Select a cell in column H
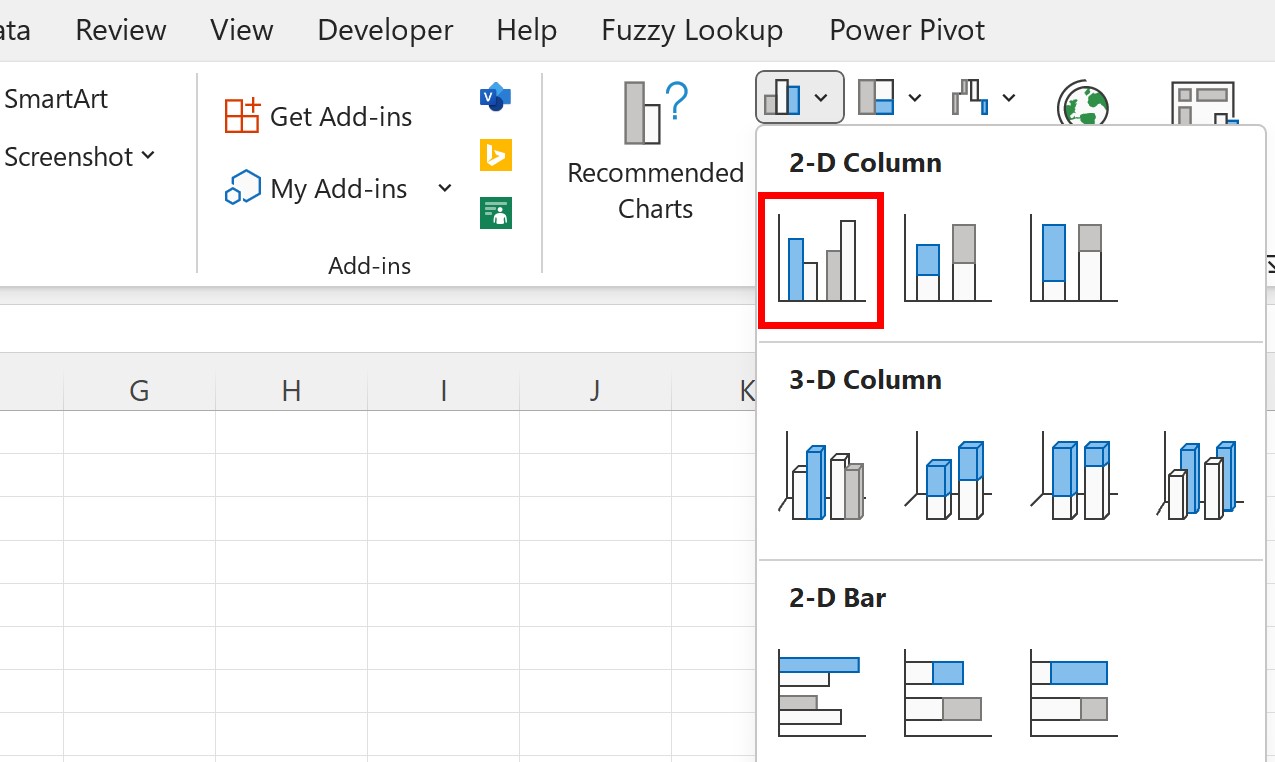Image resolution: width=1275 pixels, height=762 pixels. [x=290, y=450]
